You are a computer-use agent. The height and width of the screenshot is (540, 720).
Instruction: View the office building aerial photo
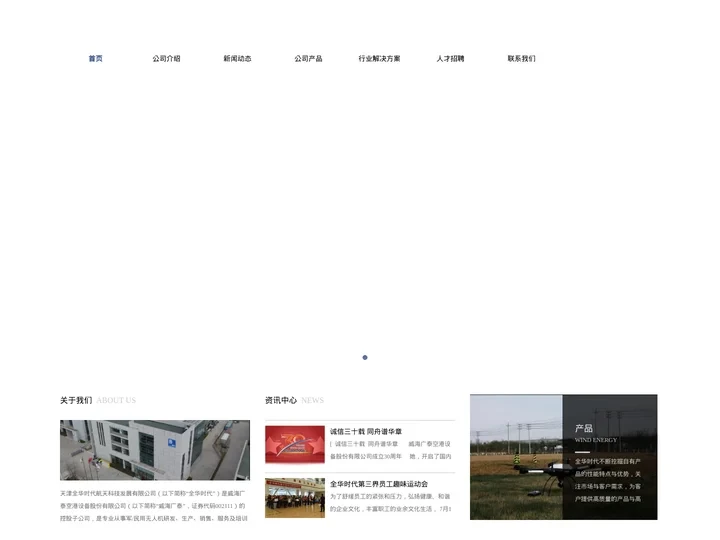click(x=155, y=450)
